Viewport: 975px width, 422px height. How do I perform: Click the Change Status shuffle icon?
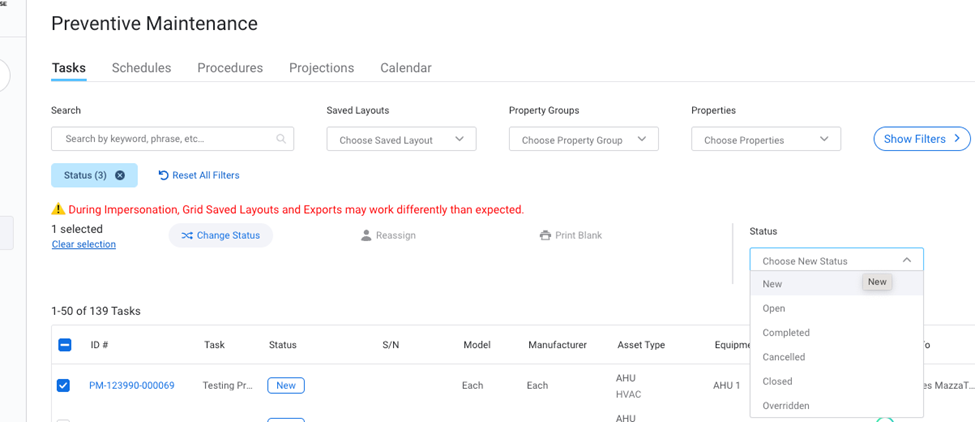(x=187, y=236)
